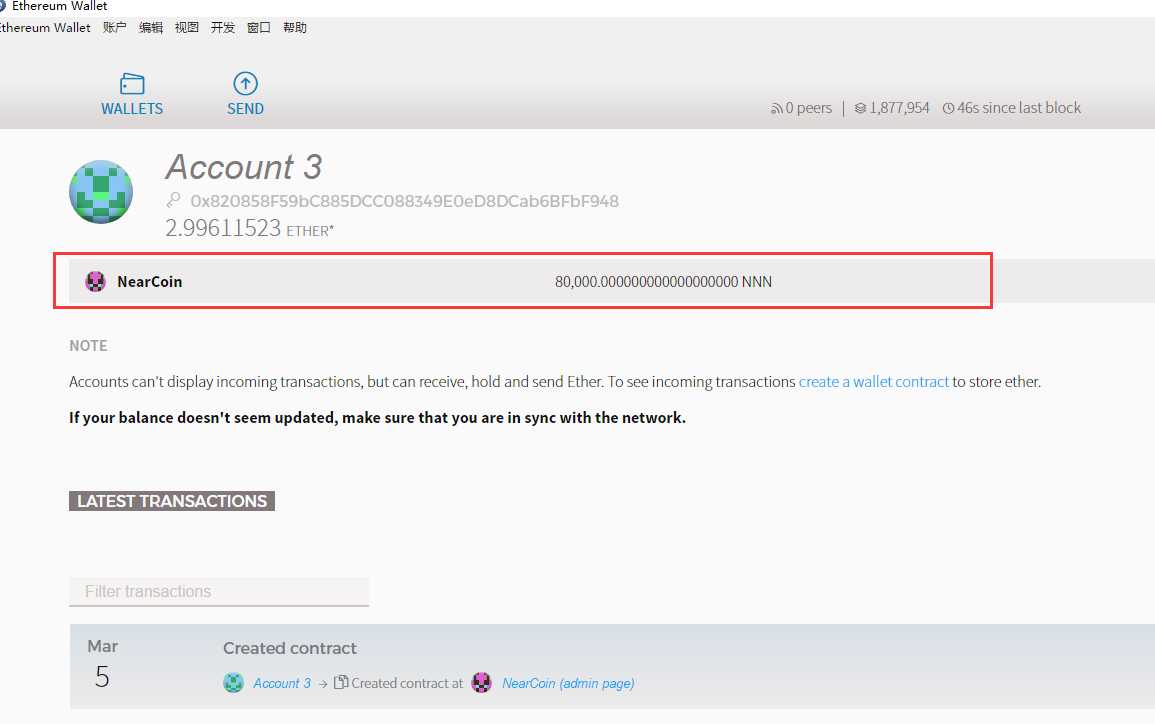Click the block number layers icon
The image size is (1155, 724).
pyautogui.click(x=860, y=108)
